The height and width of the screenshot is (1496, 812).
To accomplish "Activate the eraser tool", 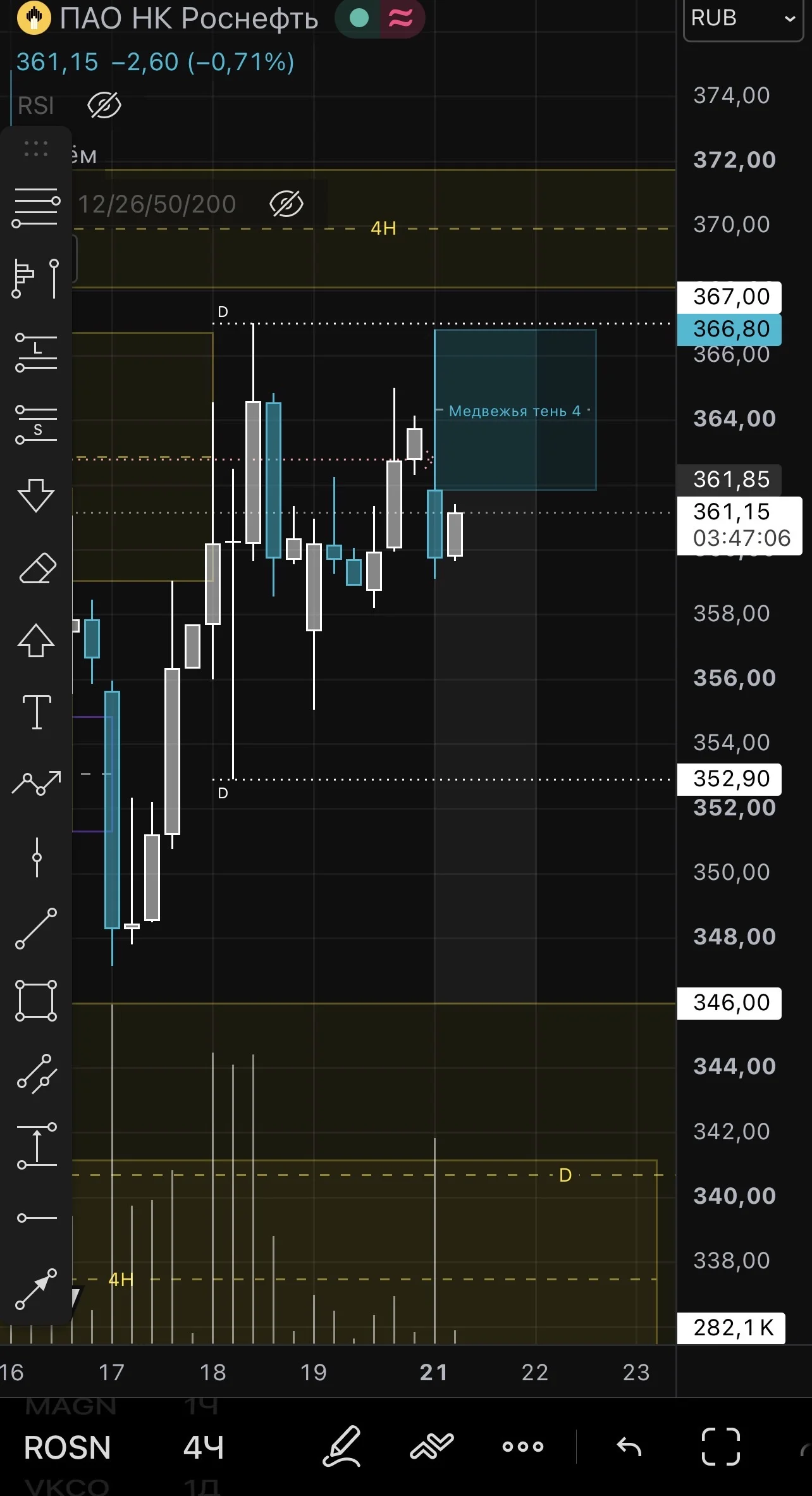I will (37, 568).
